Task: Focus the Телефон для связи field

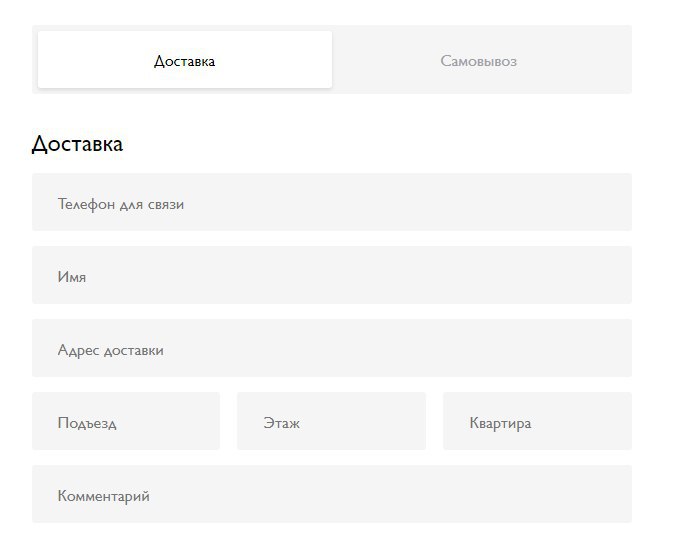Action: pos(332,202)
